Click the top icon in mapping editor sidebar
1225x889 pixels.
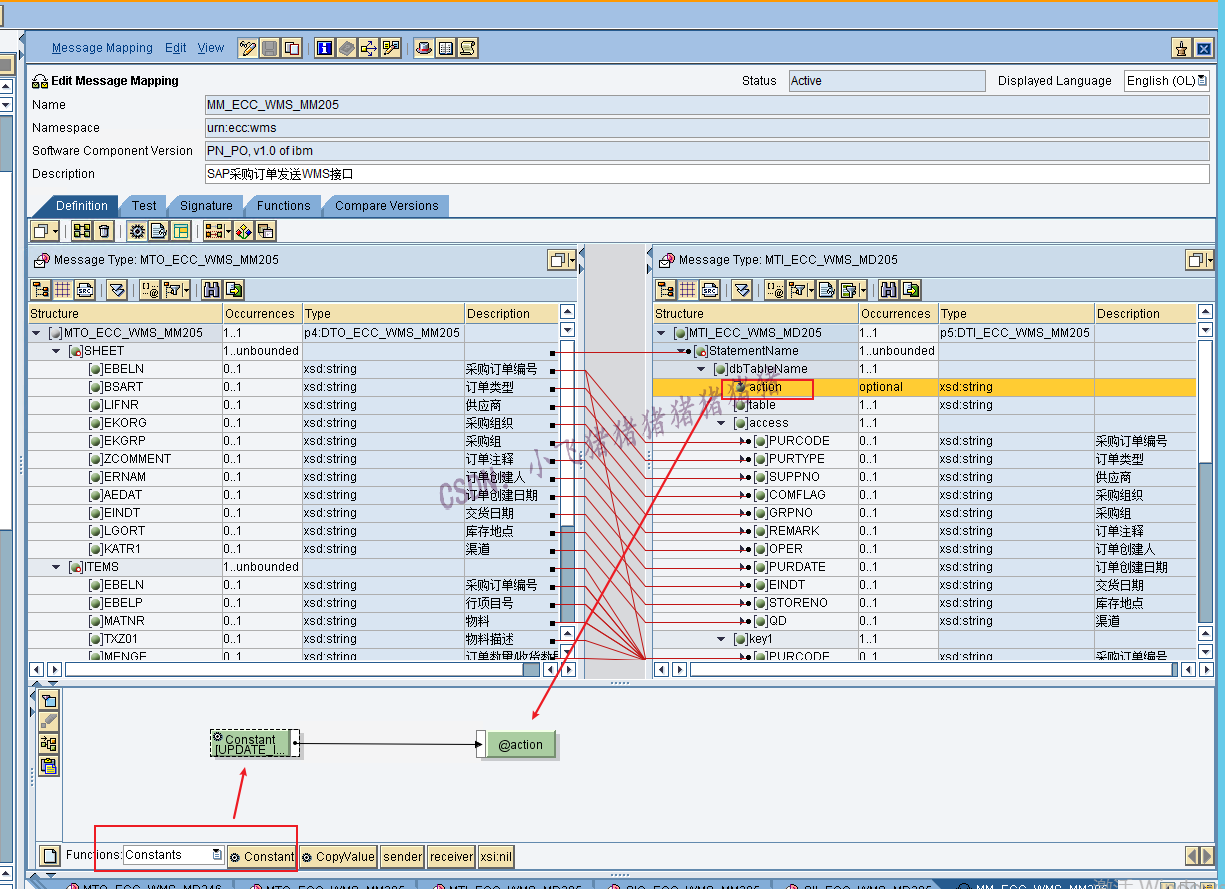tap(49, 700)
